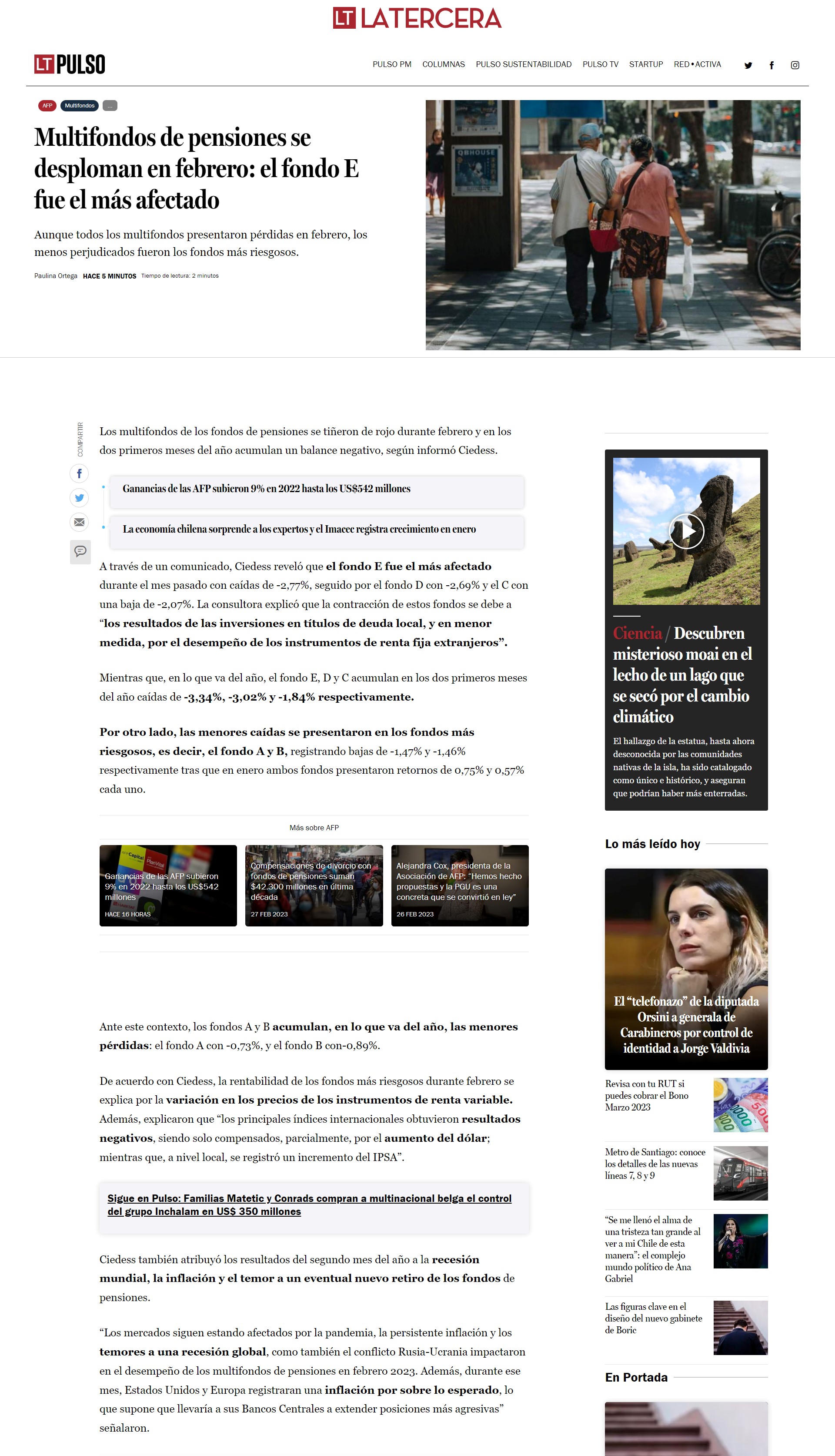This screenshot has width=835, height=1456.
Task: Open Twitter profile icon in header
Action: tap(748, 65)
